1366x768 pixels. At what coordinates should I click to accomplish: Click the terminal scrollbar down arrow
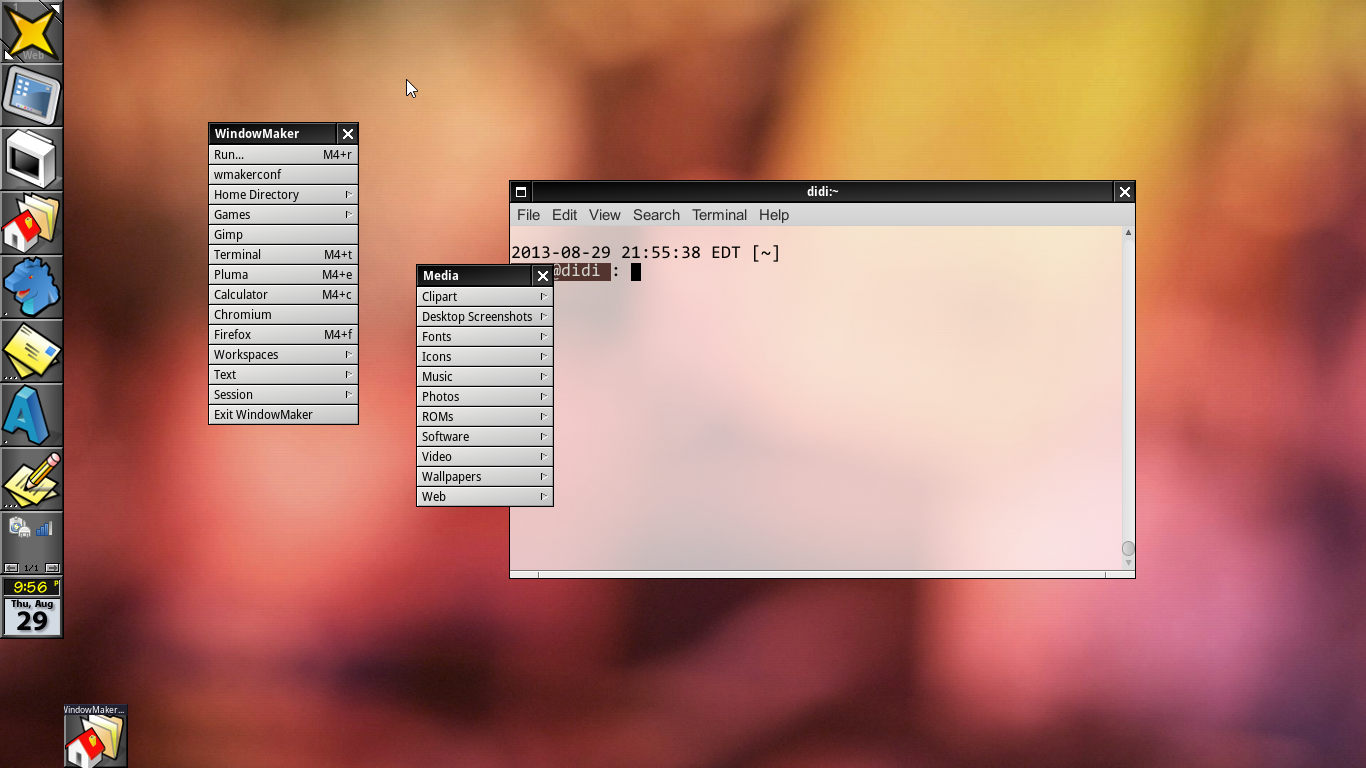[1128, 563]
